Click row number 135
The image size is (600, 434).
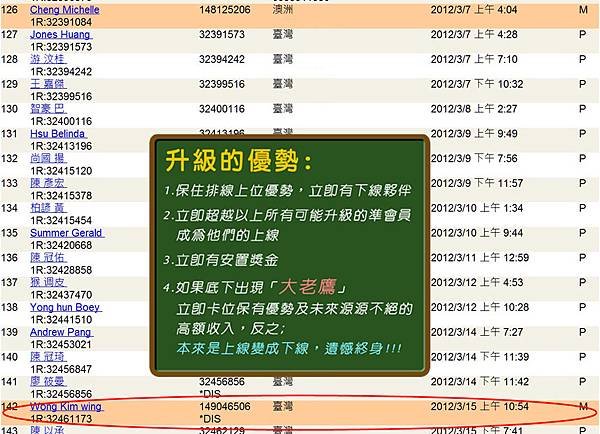click(9, 233)
